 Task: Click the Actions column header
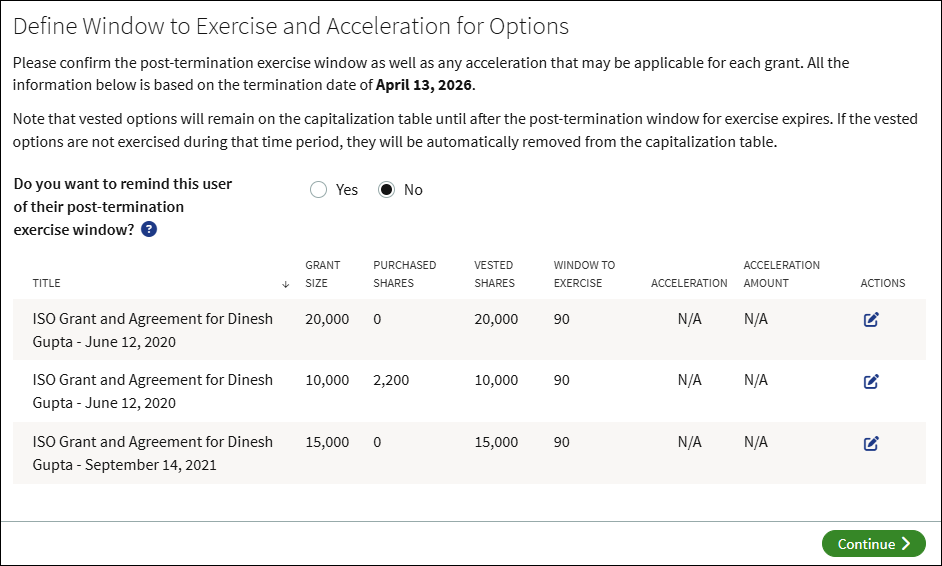click(883, 283)
